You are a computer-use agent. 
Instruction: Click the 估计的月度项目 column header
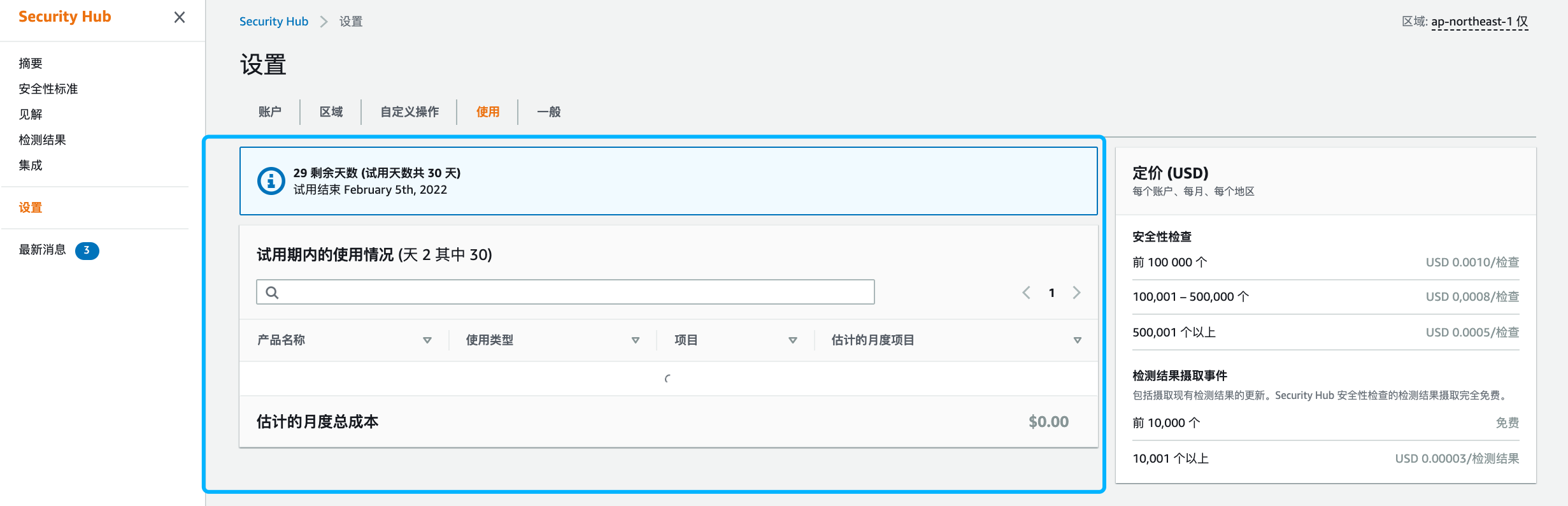(873, 340)
